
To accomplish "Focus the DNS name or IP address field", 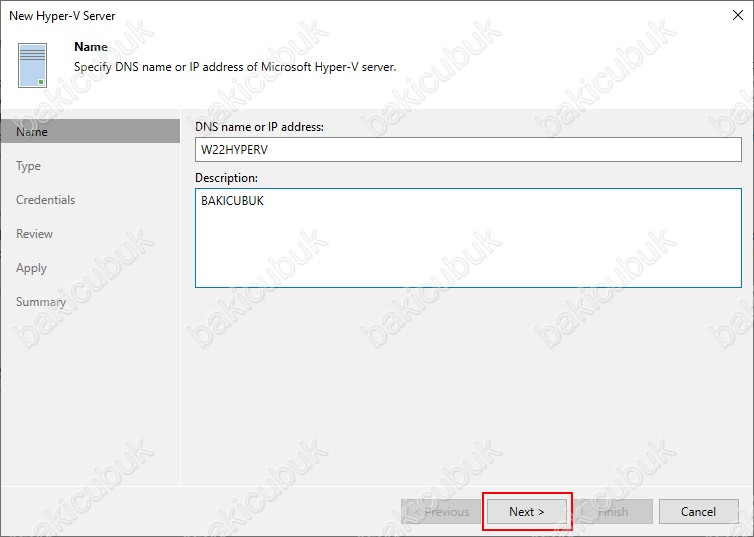I will pyautogui.click(x=468, y=150).
